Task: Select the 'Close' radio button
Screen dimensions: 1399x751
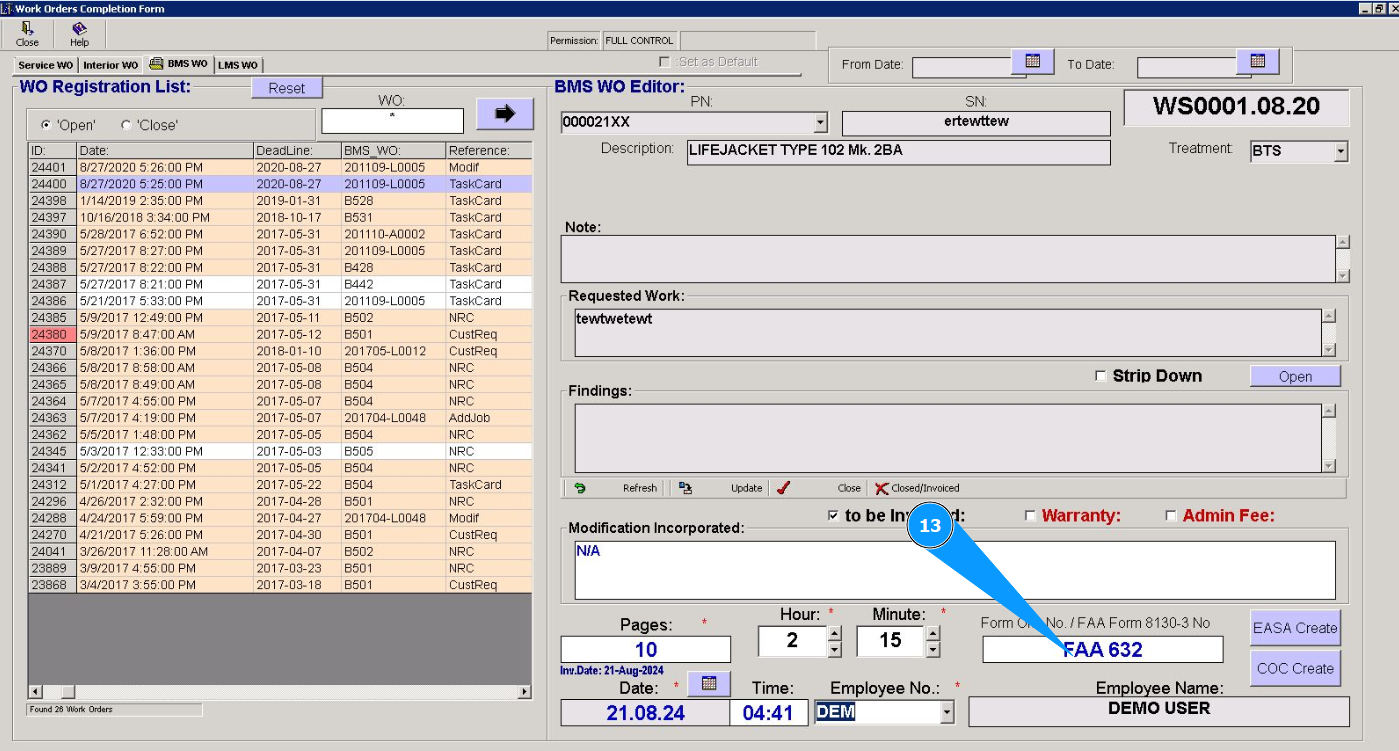Action: pyautogui.click(x=126, y=125)
